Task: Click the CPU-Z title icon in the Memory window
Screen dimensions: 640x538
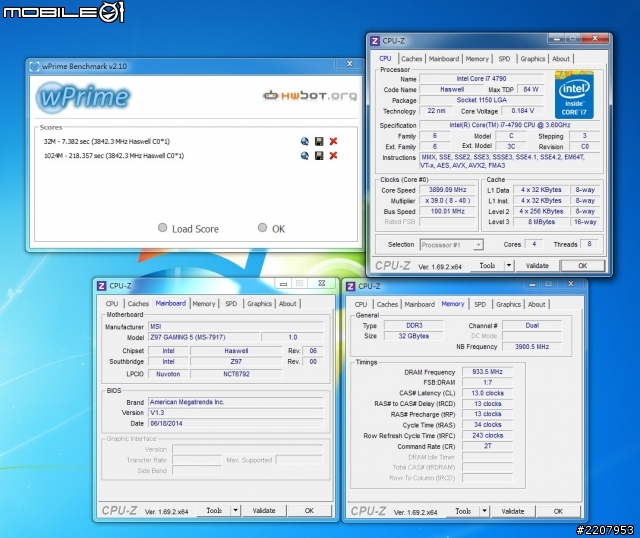Action: 350,286
